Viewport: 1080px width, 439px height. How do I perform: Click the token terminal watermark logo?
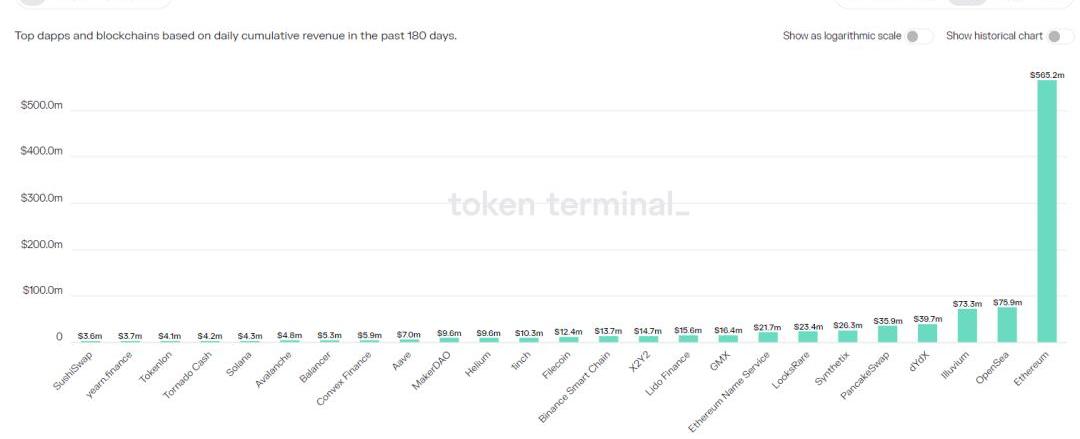(x=568, y=204)
